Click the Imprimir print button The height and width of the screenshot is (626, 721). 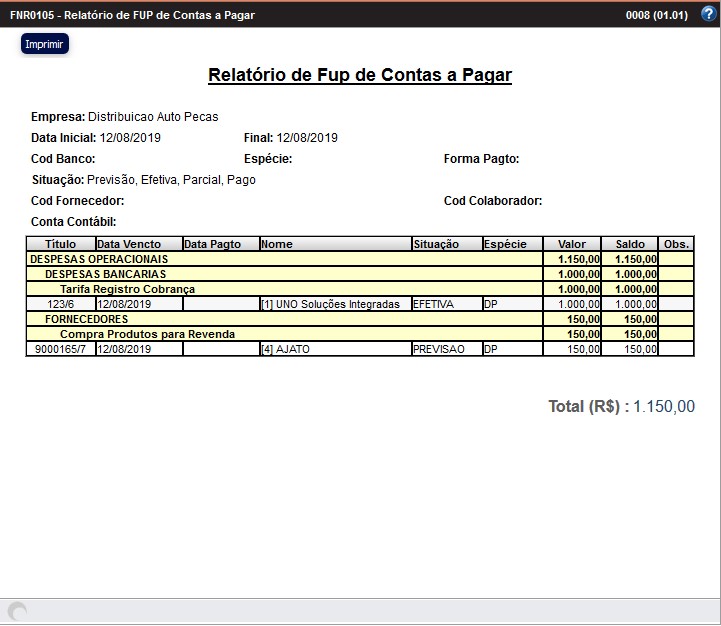click(44, 44)
